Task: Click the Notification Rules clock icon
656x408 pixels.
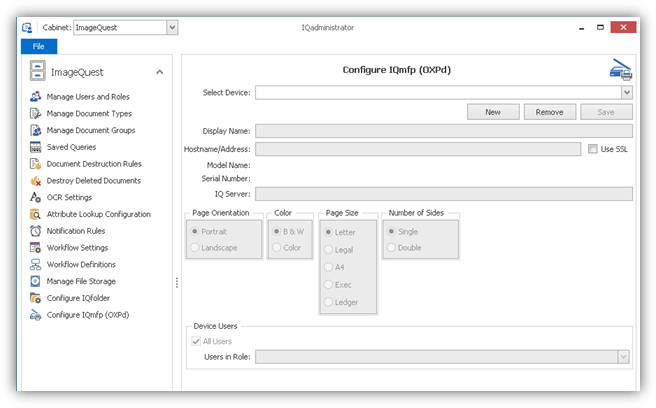Action: [x=36, y=231]
